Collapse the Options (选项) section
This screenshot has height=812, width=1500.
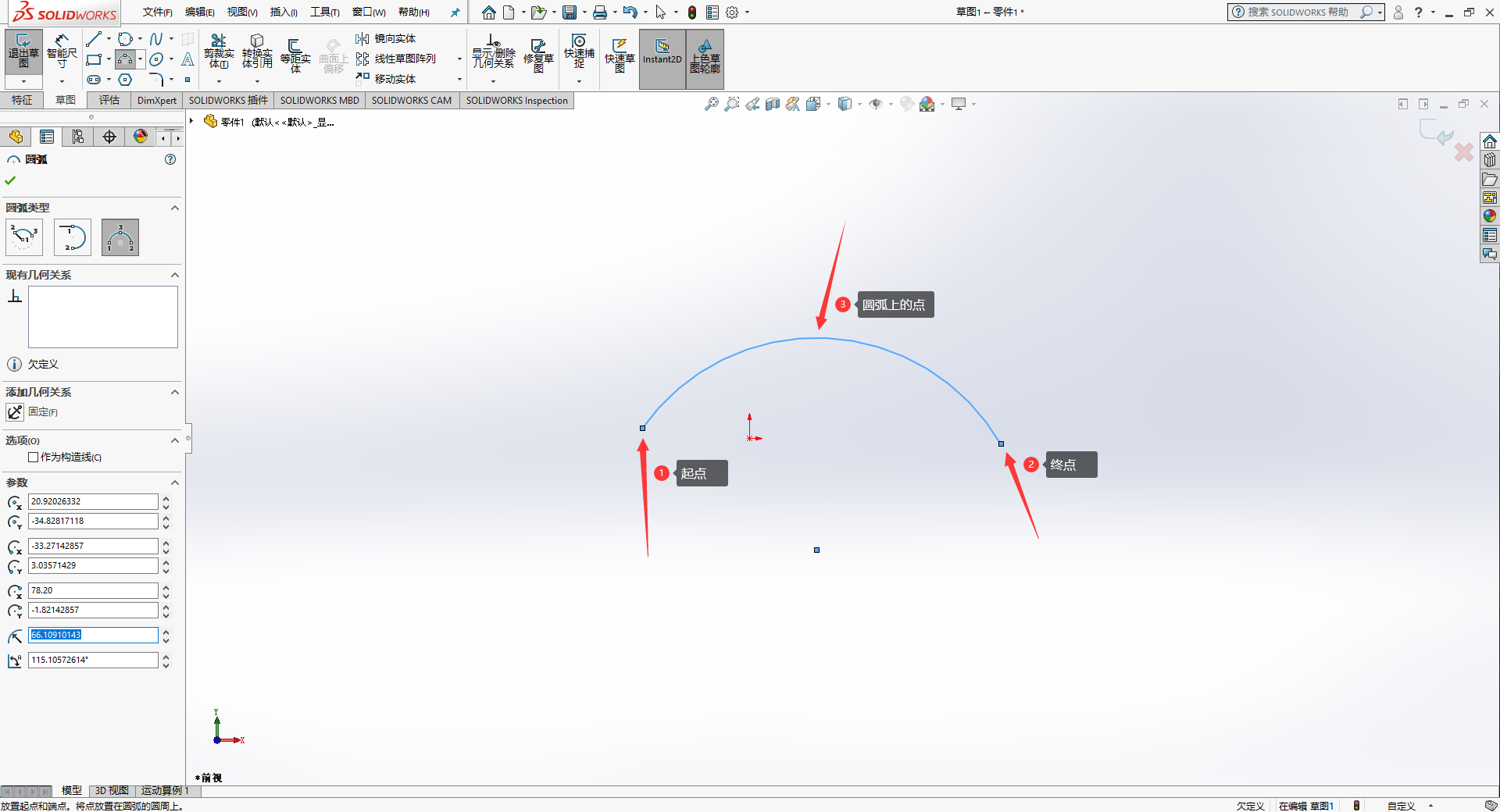pyautogui.click(x=175, y=440)
